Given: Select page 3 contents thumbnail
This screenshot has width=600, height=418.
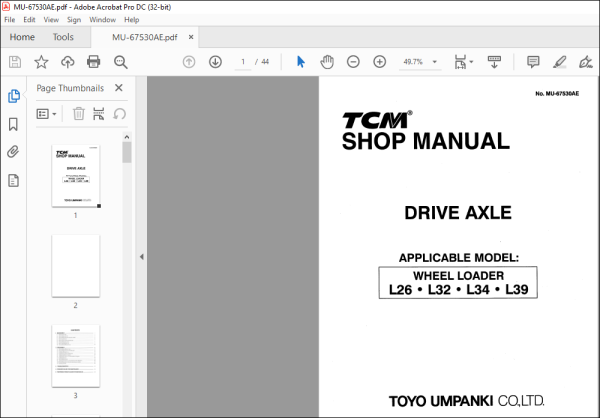Looking at the screenshot, I should pos(76,356).
